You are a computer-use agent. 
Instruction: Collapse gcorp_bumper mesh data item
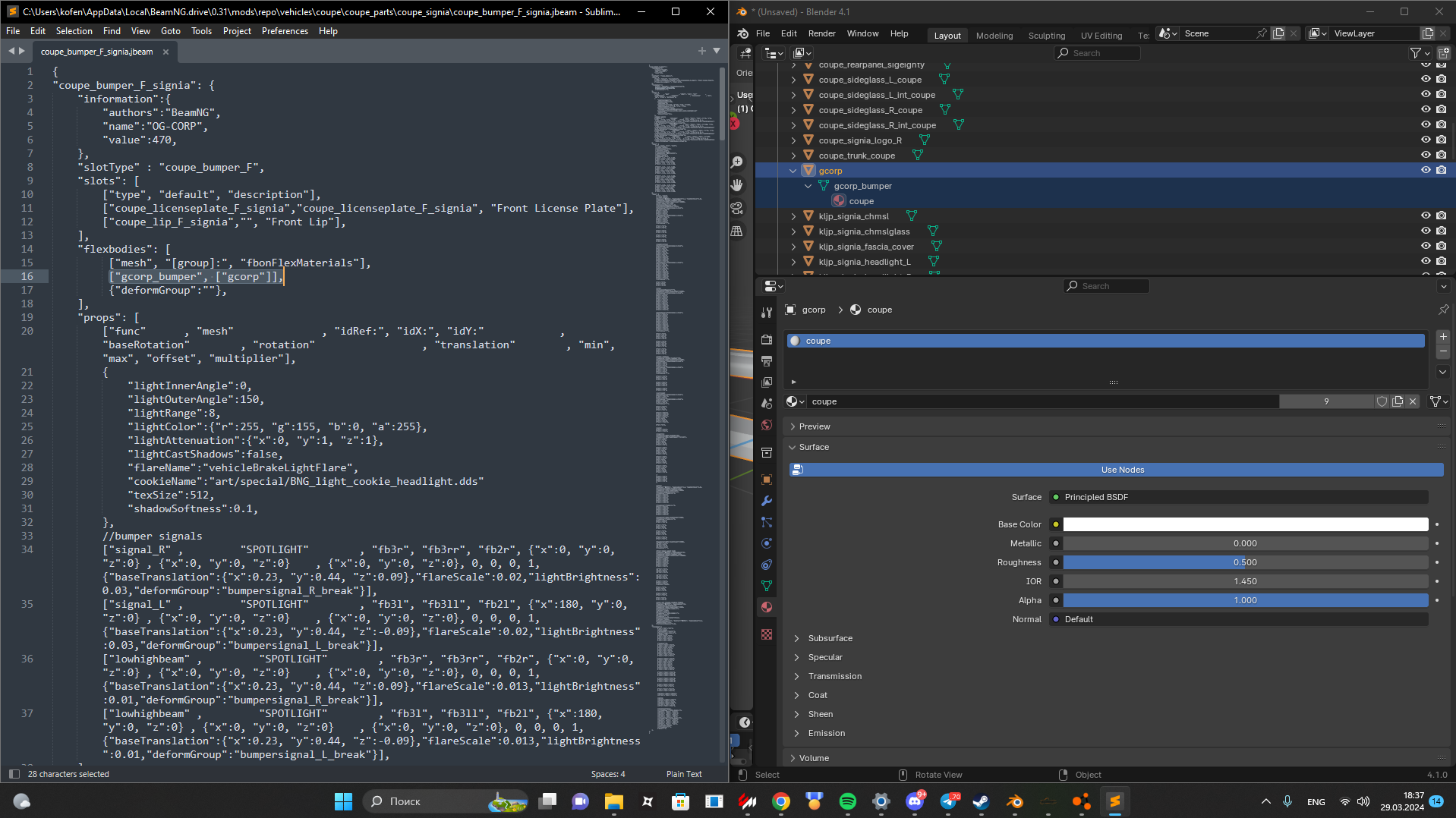coord(808,186)
